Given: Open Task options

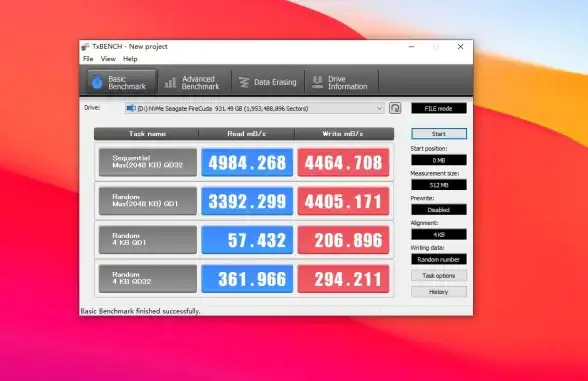Looking at the screenshot, I should click(439, 276).
